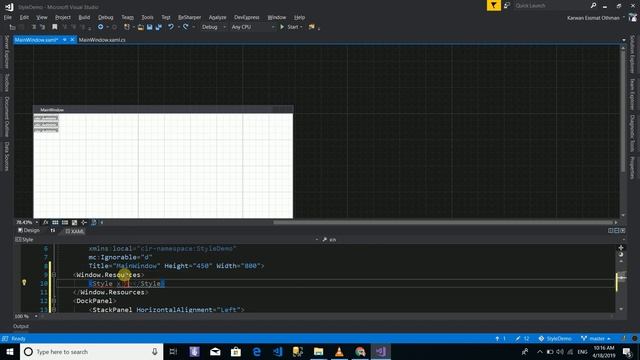640x360 pixels.
Task: Open the Debug configuration dropdown
Action: point(213,27)
